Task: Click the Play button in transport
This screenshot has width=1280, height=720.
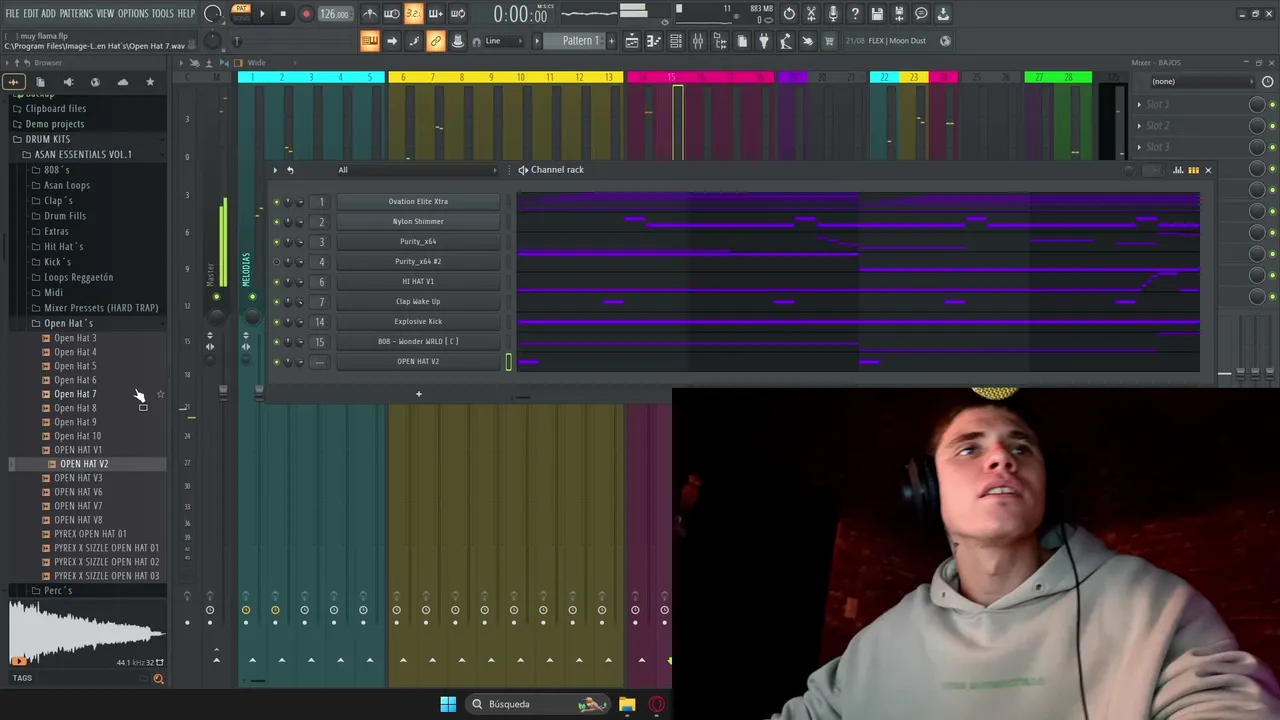Action: pyautogui.click(x=262, y=14)
